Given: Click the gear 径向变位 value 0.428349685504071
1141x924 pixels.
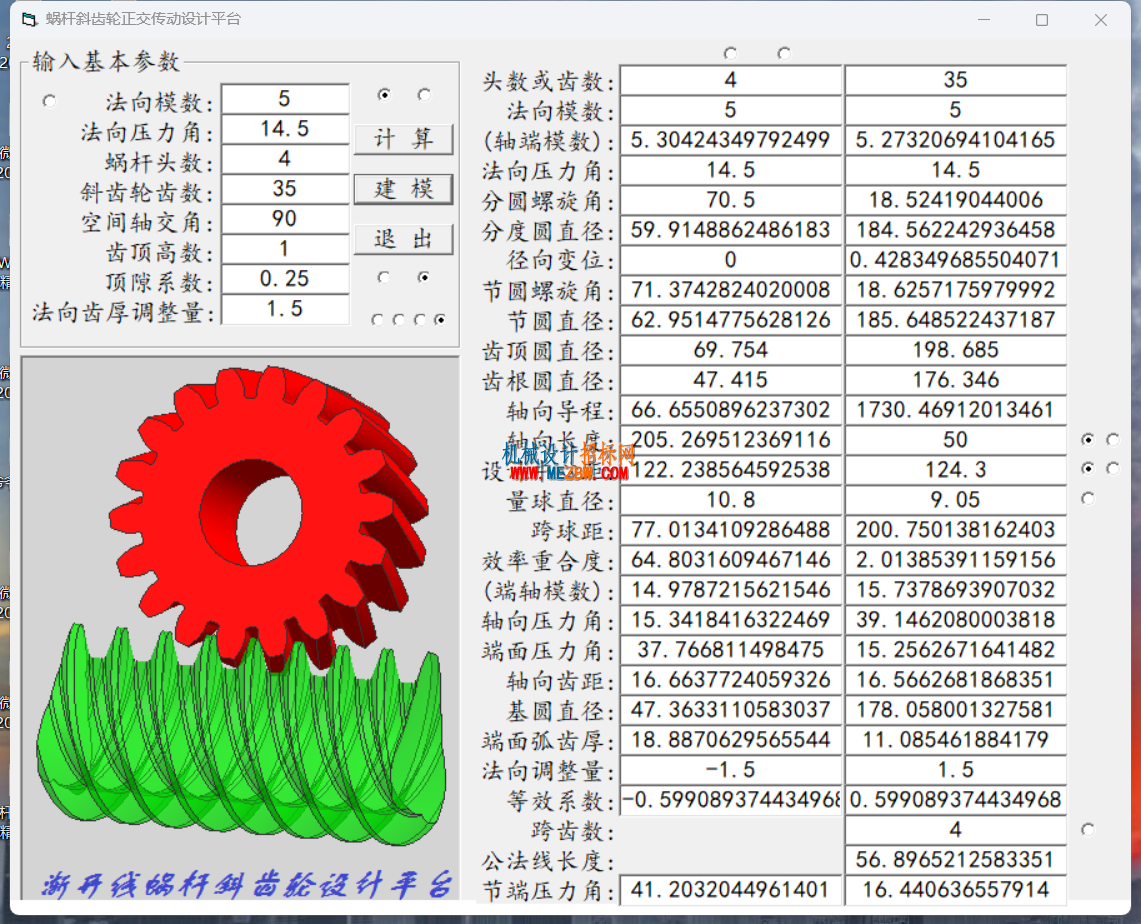Looking at the screenshot, I should coord(955,260).
